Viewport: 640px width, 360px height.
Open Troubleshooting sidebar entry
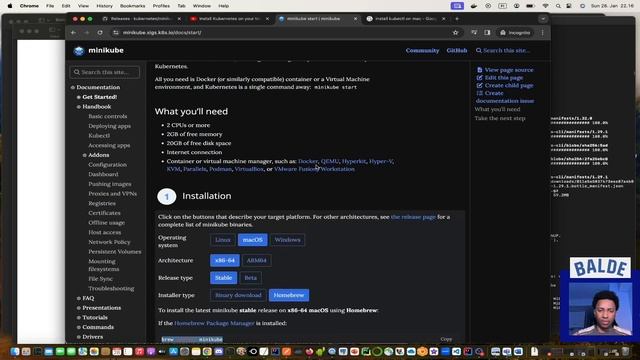tap(111, 288)
